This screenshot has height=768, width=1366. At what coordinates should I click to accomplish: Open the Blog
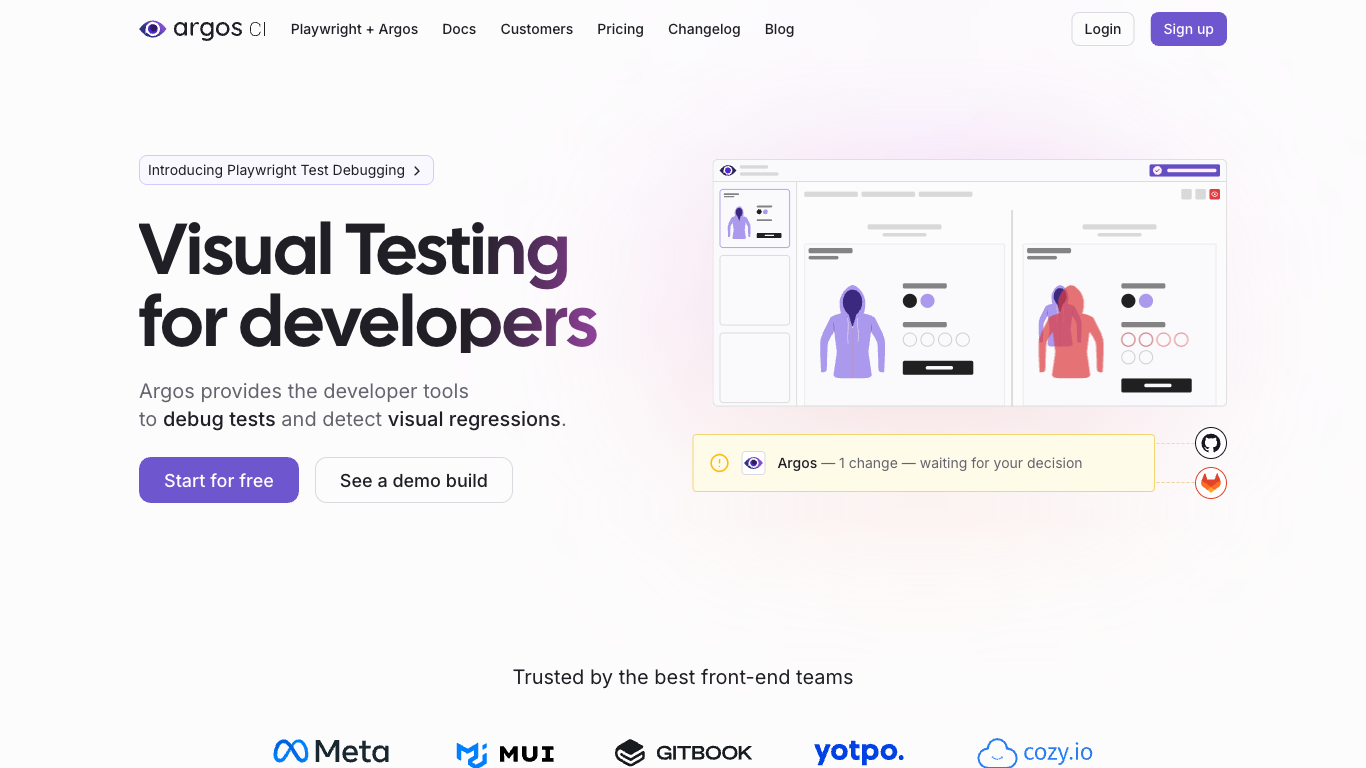[x=779, y=29]
